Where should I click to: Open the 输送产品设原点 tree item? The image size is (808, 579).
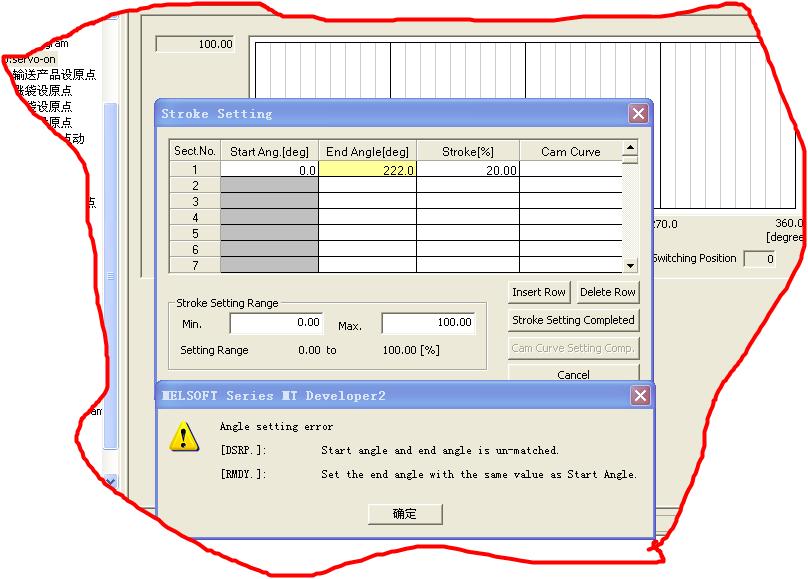[x=53, y=75]
